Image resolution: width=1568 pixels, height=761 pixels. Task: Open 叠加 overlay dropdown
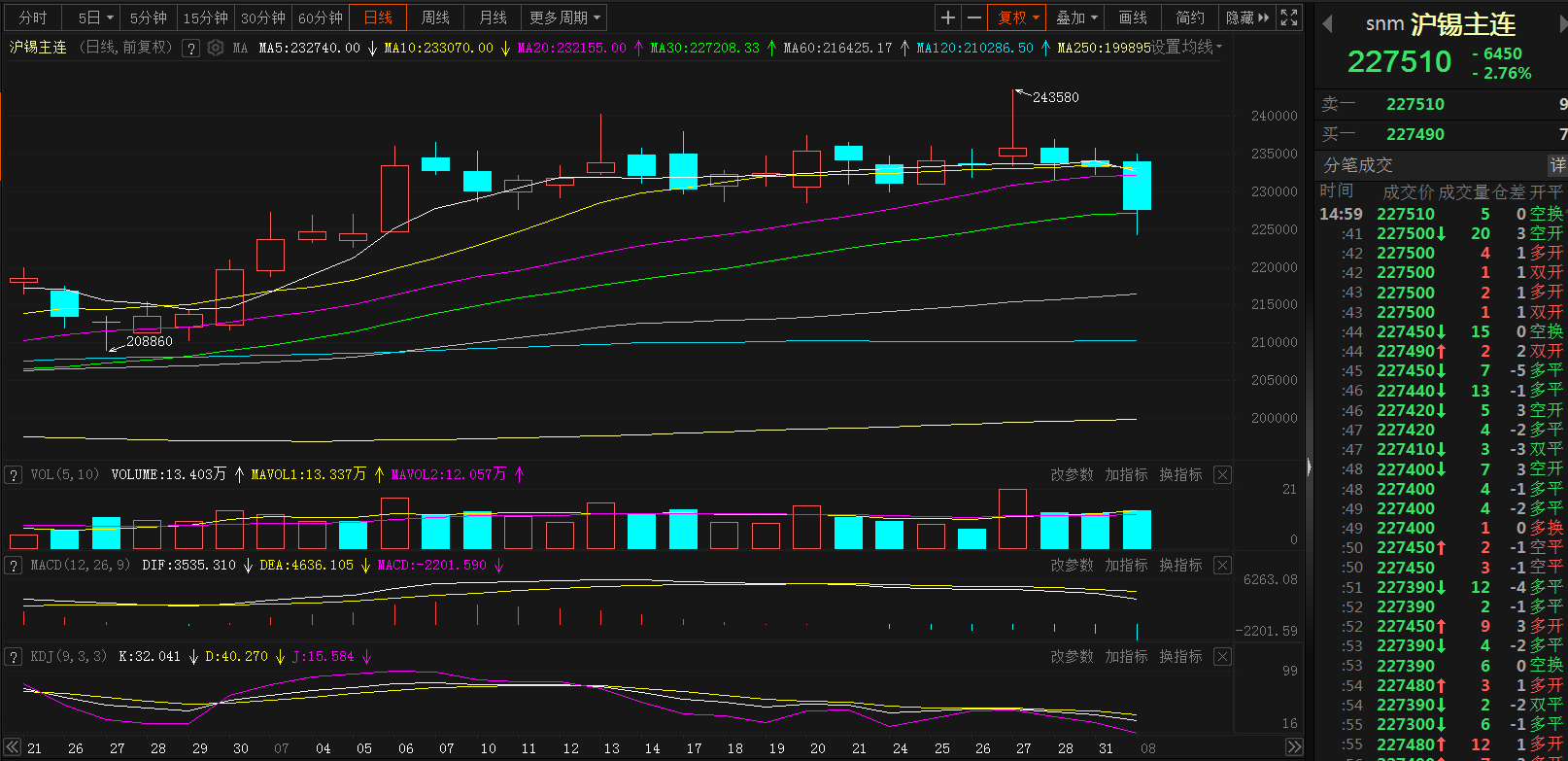(x=1075, y=17)
